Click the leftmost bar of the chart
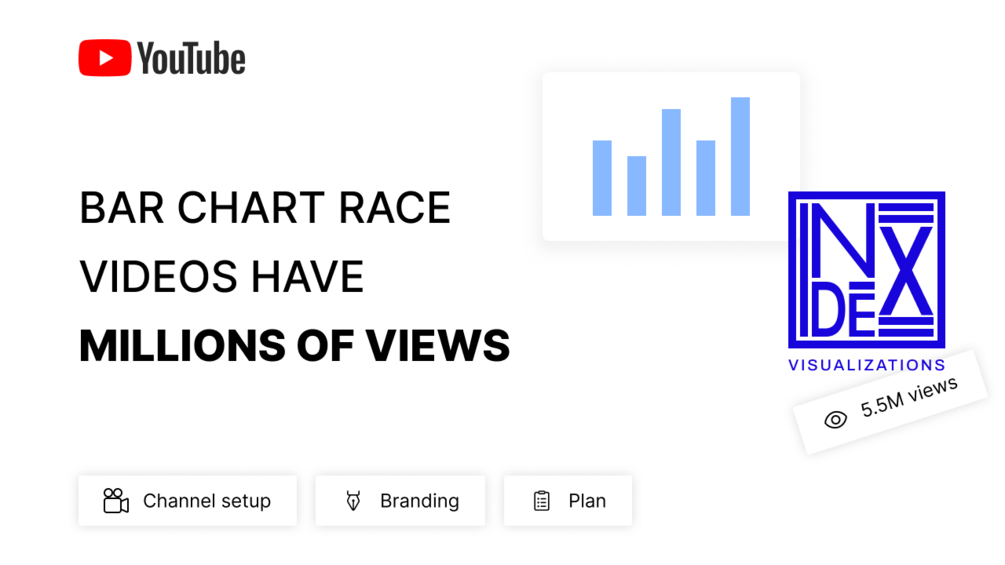Screen dimensions: 1005x565 click(x=602, y=178)
